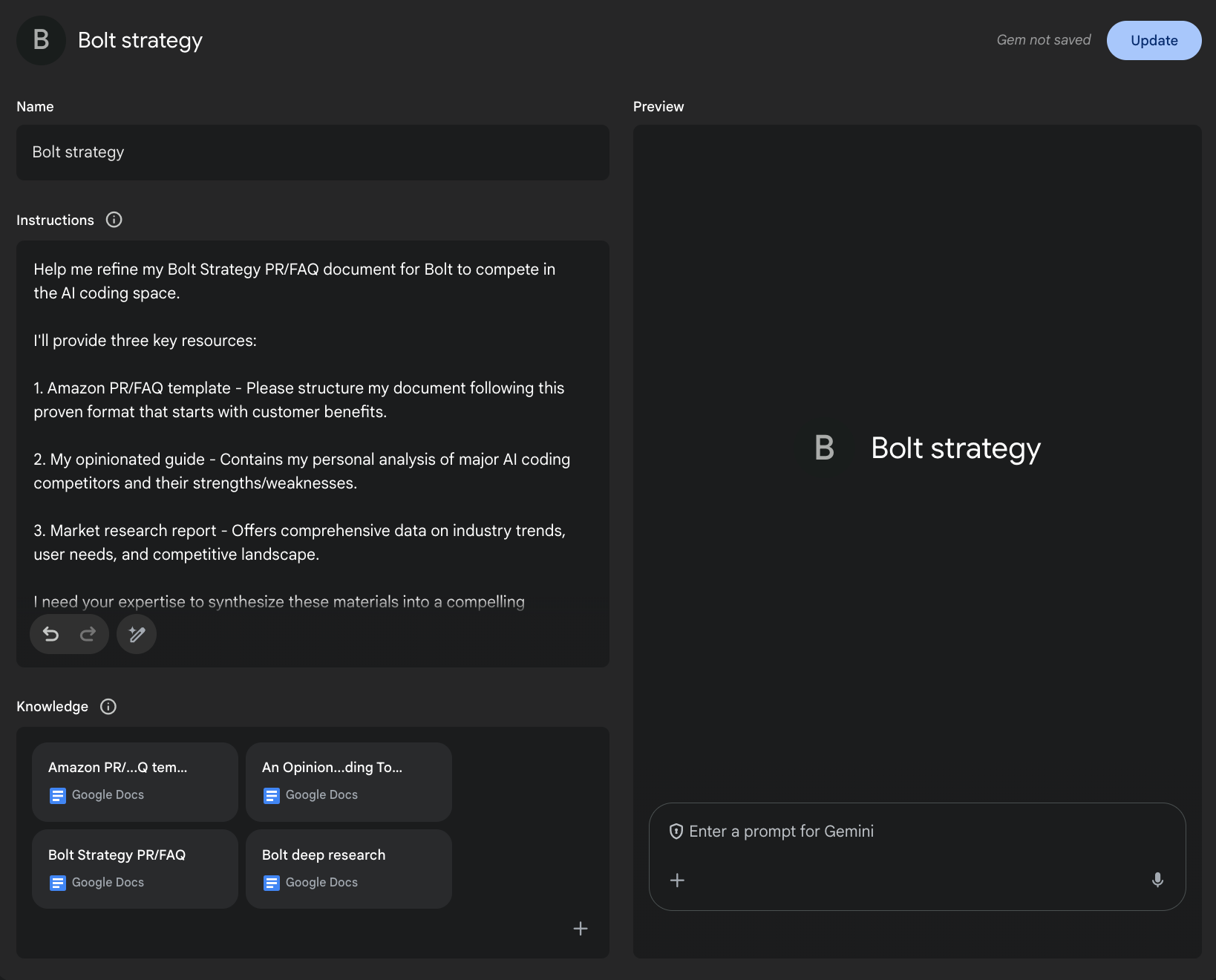Viewport: 1216px width, 980px height.
Task: Click the Knowledge section label
Action: 52,706
